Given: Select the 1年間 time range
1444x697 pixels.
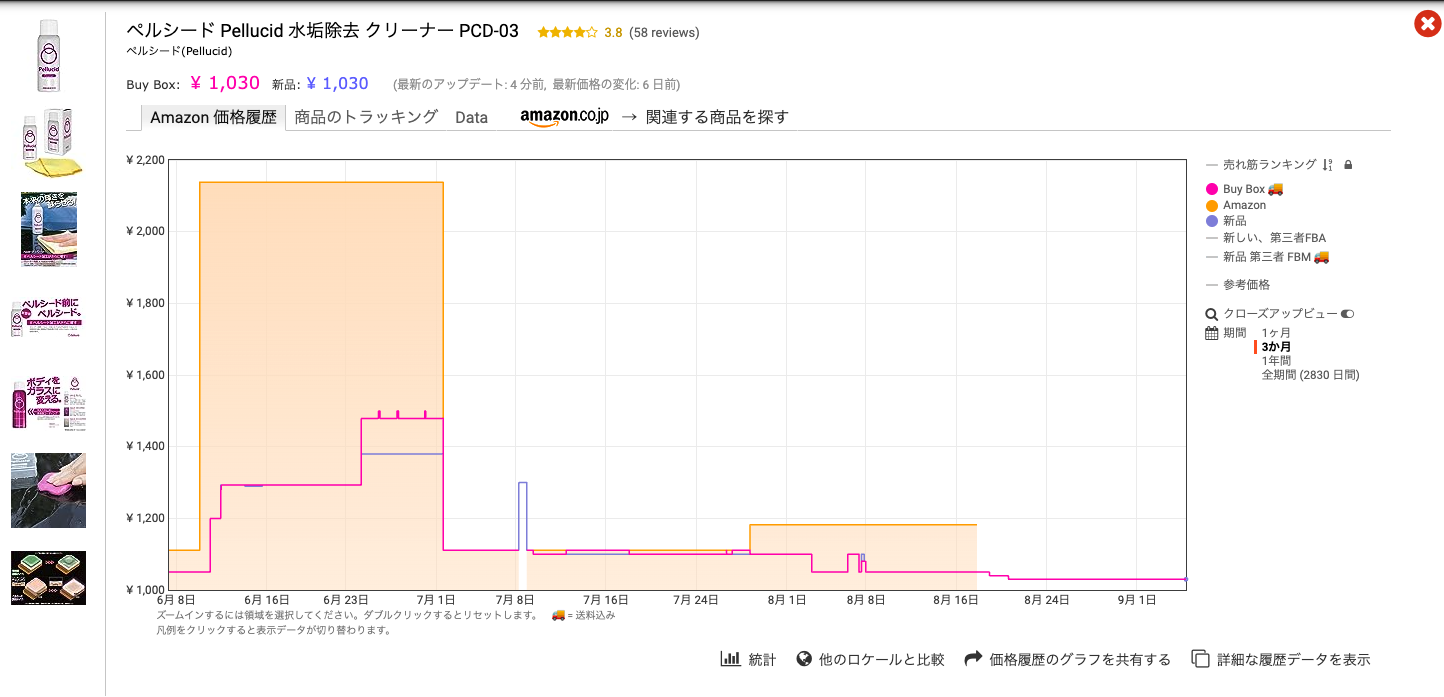Looking at the screenshot, I should [1276, 361].
